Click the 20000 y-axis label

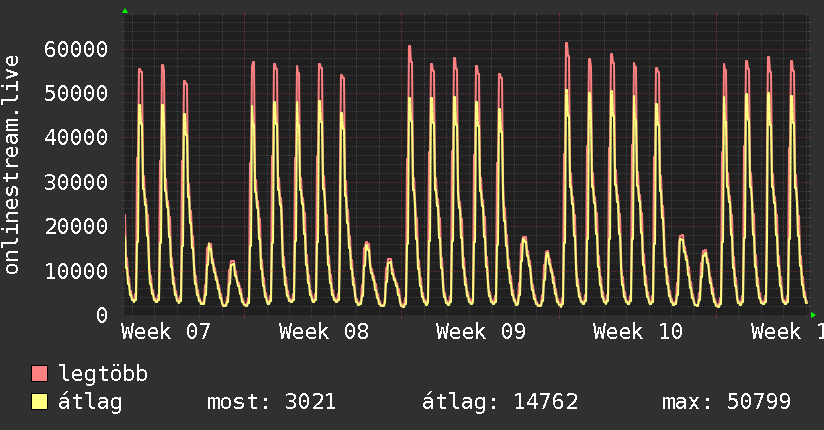tap(76, 227)
